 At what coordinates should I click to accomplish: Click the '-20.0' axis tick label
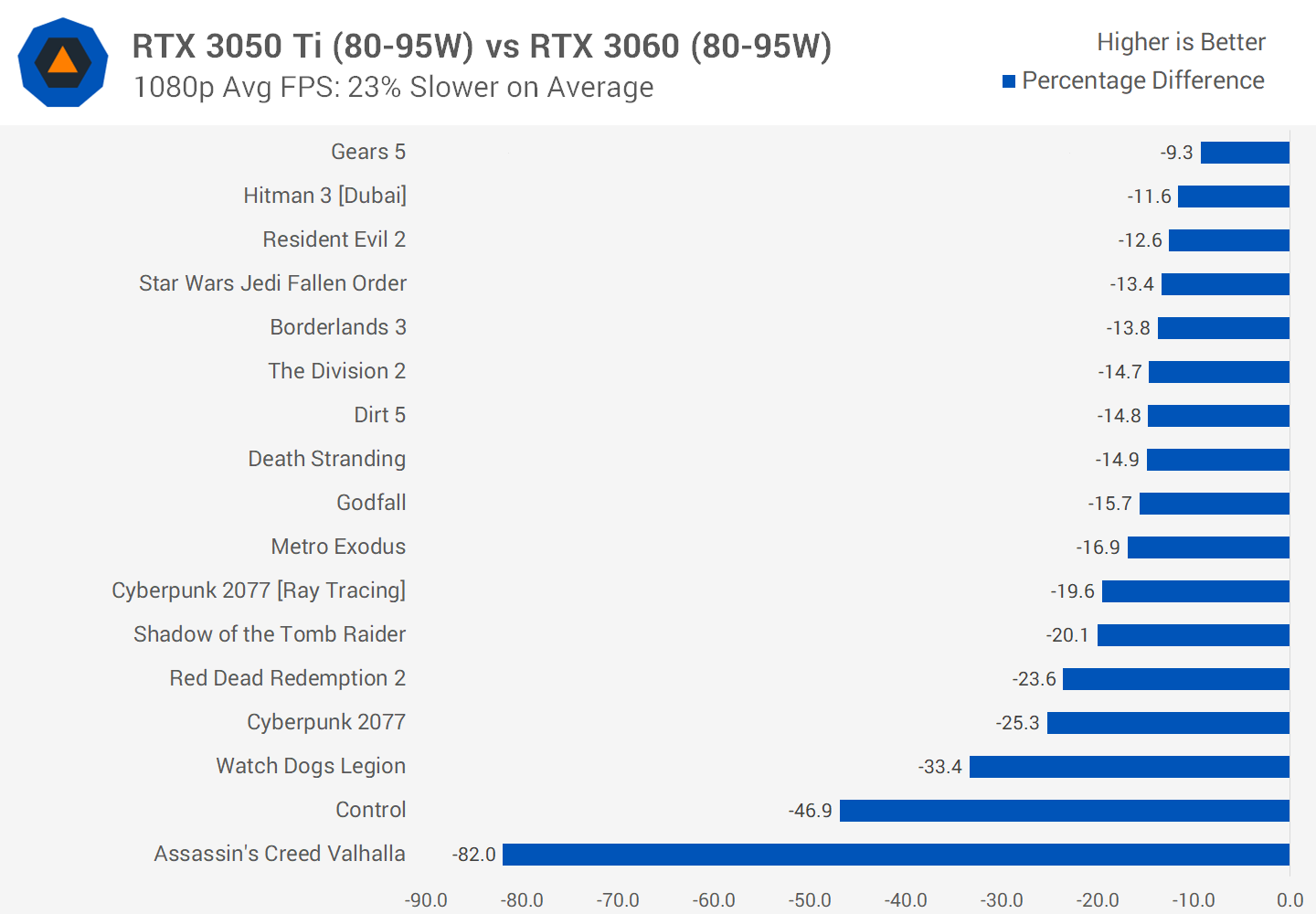[1098, 900]
